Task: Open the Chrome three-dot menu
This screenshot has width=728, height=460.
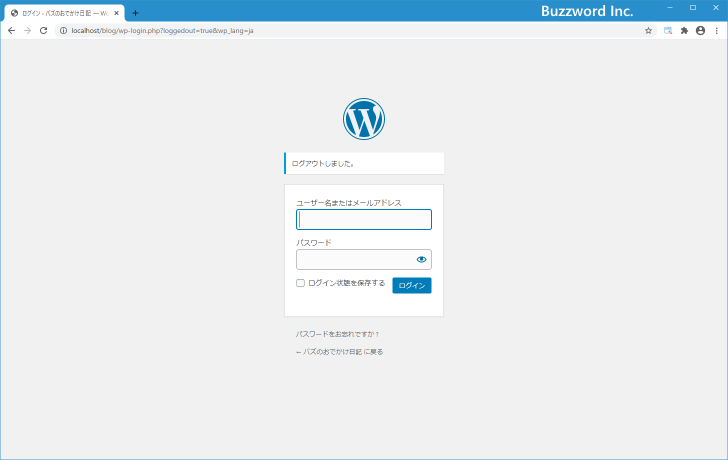Action: tap(716, 31)
